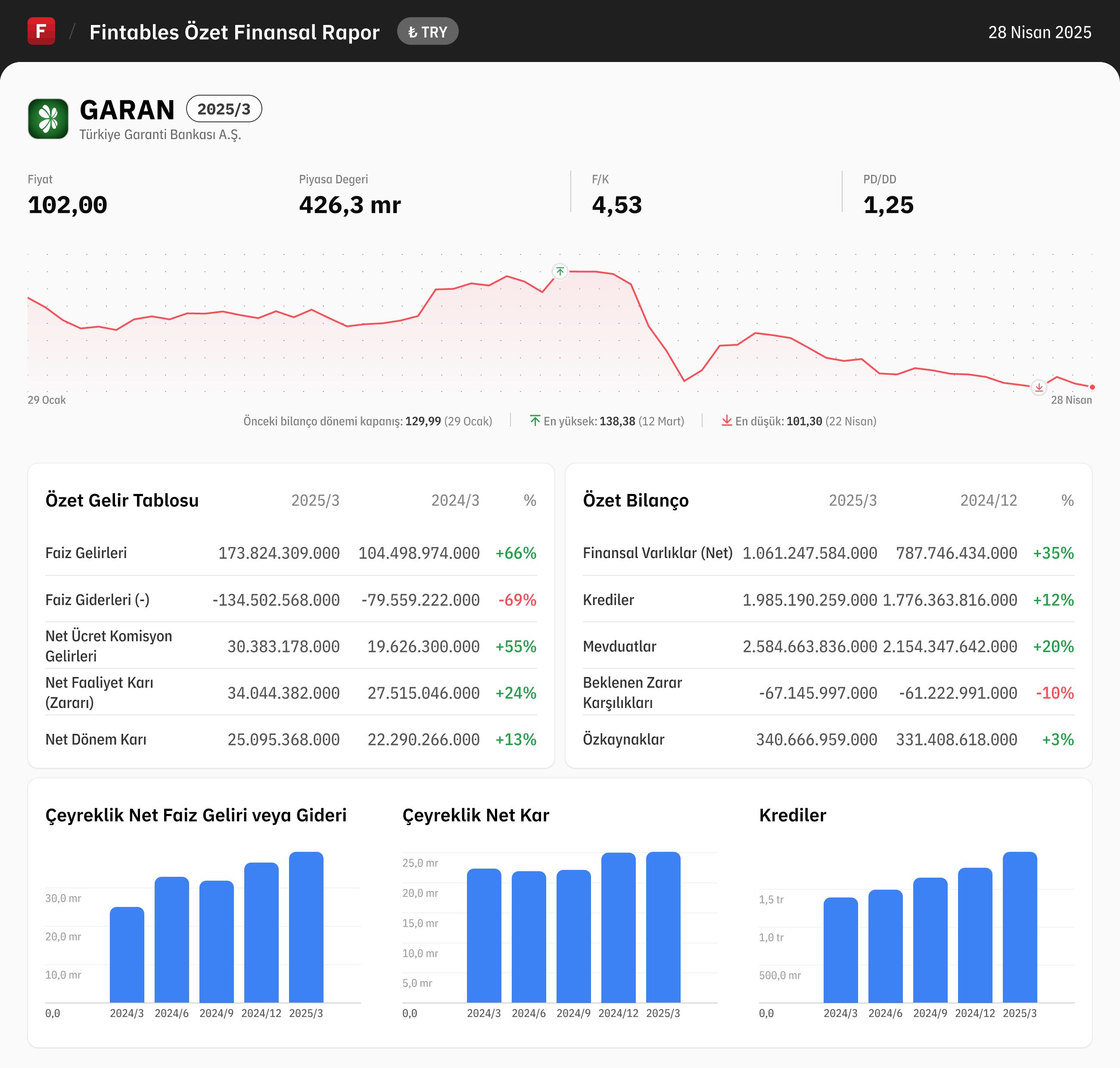Click the Krediler row label in Özet Bilanço
1120x1068 pixels.
click(x=608, y=599)
